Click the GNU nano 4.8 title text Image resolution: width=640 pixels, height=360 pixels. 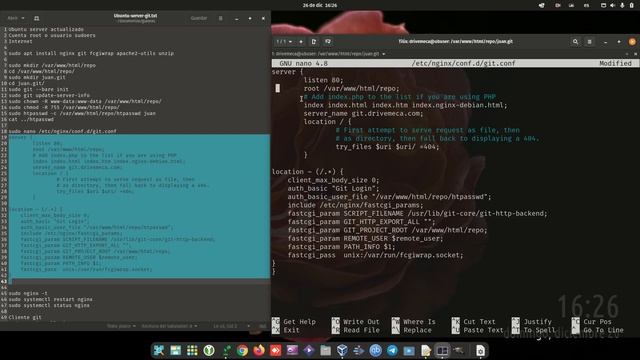point(303,64)
